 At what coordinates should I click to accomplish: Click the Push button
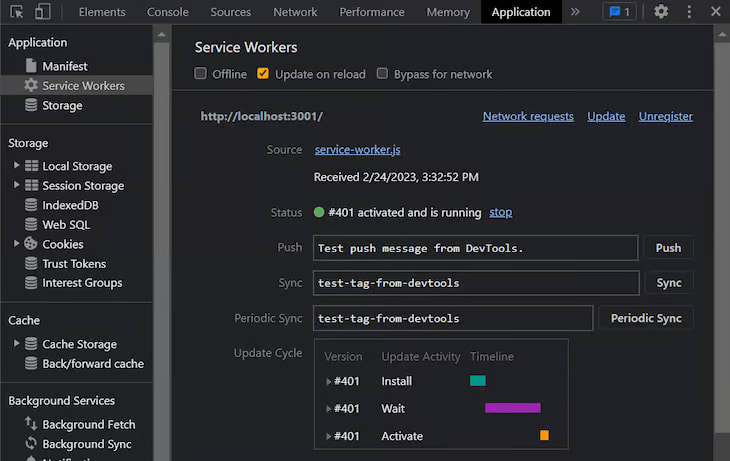pos(668,248)
